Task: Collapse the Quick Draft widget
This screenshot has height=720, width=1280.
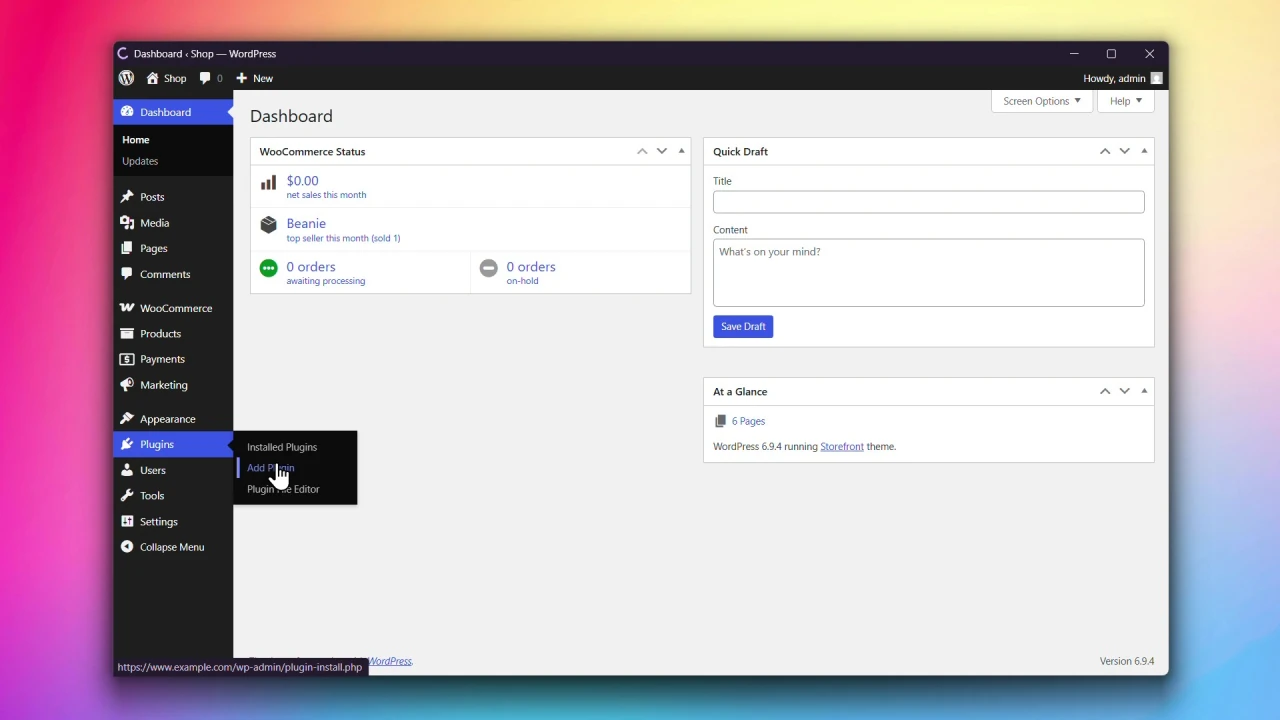Action: (x=1145, y=151)
